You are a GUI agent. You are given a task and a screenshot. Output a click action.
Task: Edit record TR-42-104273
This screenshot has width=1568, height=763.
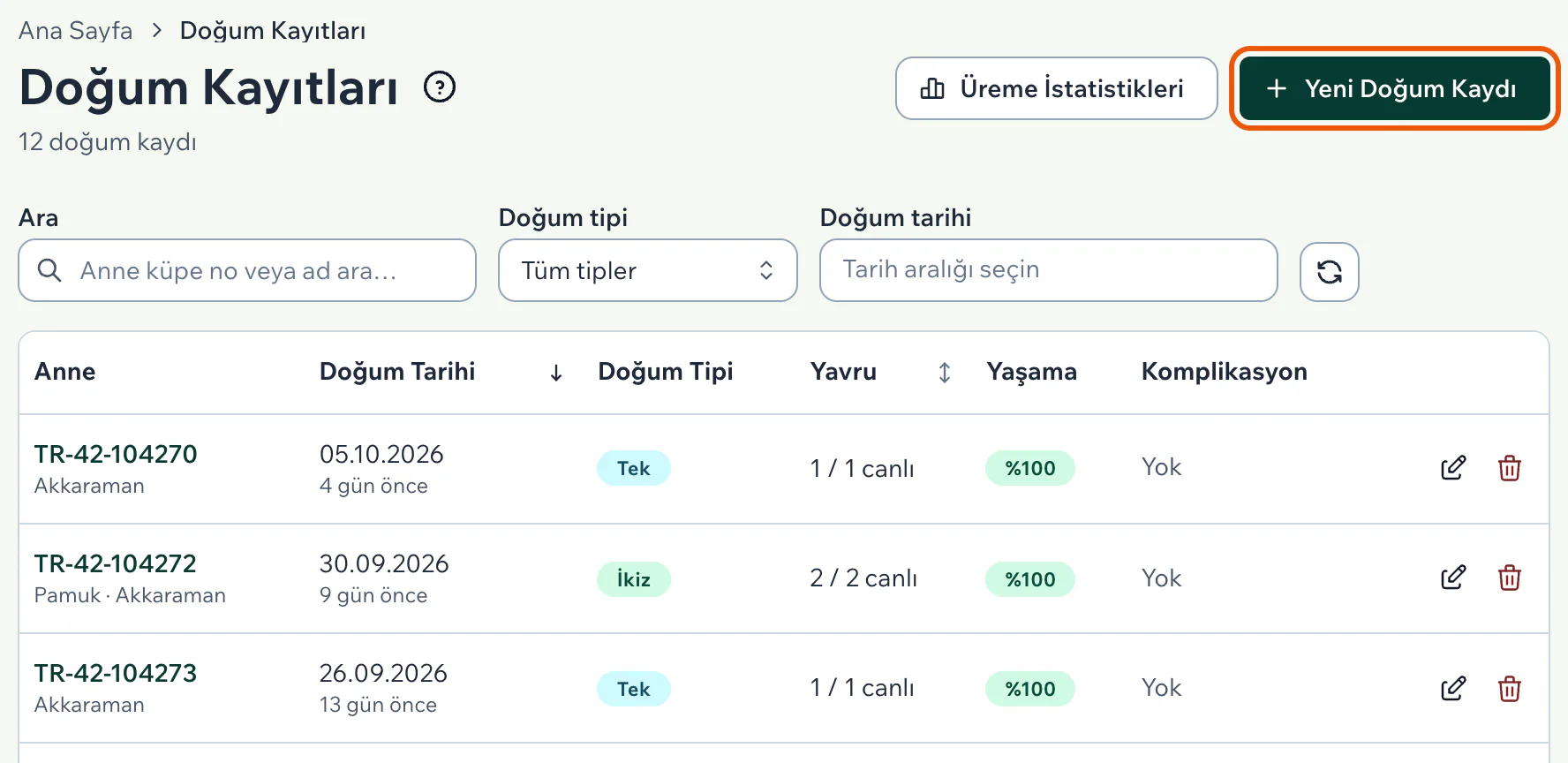[x=1453, y=688]
